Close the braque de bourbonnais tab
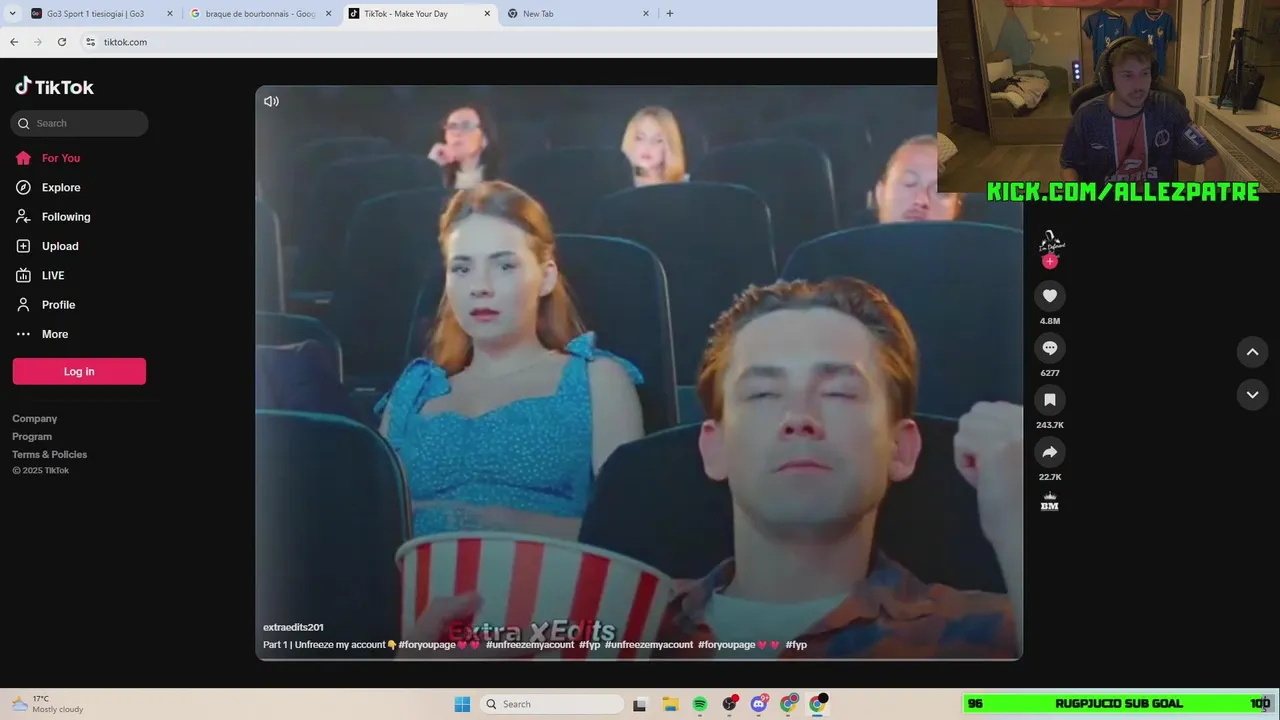1280x720 pixels. pyautogui.click(x=328, y=14)
